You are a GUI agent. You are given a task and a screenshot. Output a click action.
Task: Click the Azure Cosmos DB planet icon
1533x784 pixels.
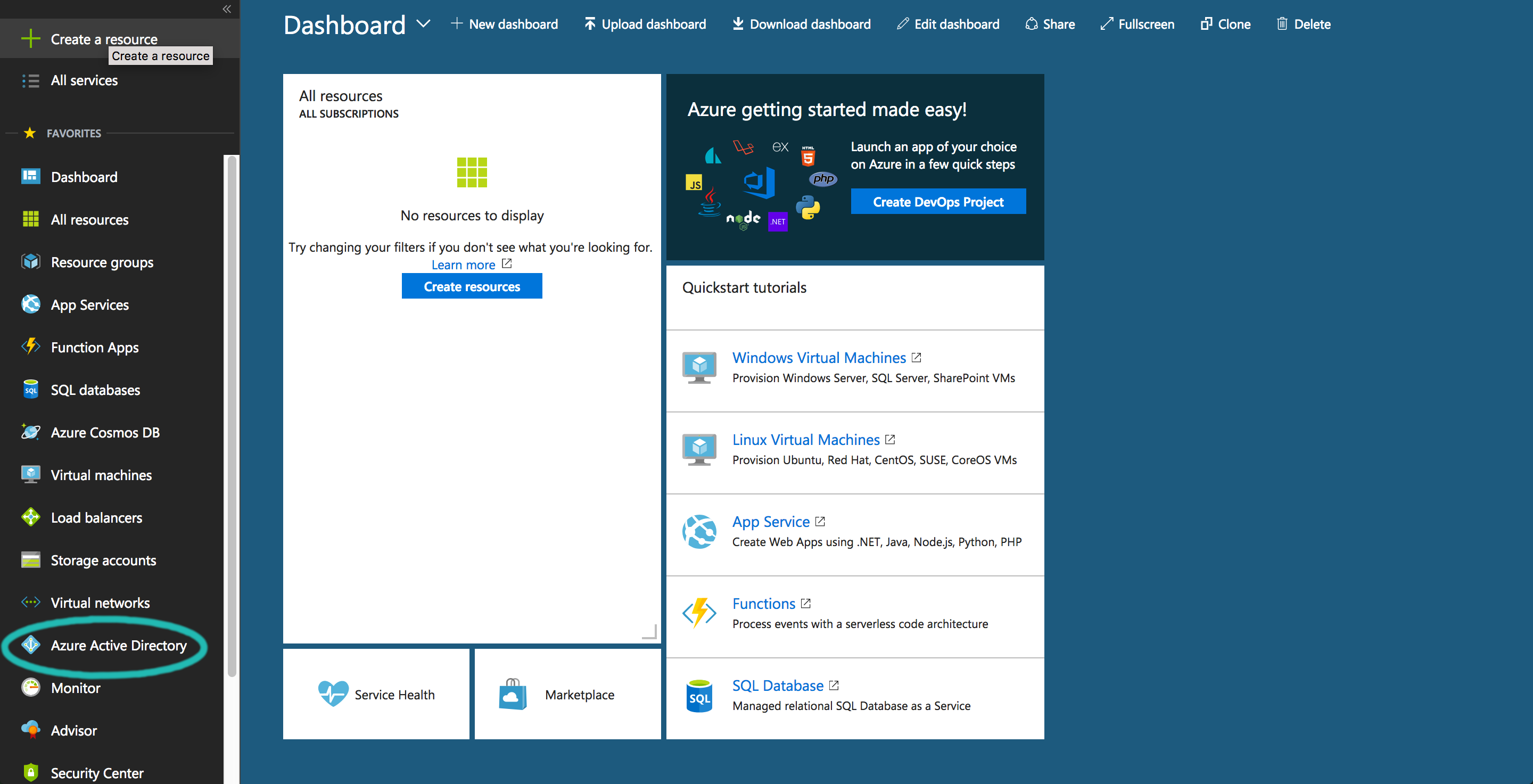[x=31, y=432]
